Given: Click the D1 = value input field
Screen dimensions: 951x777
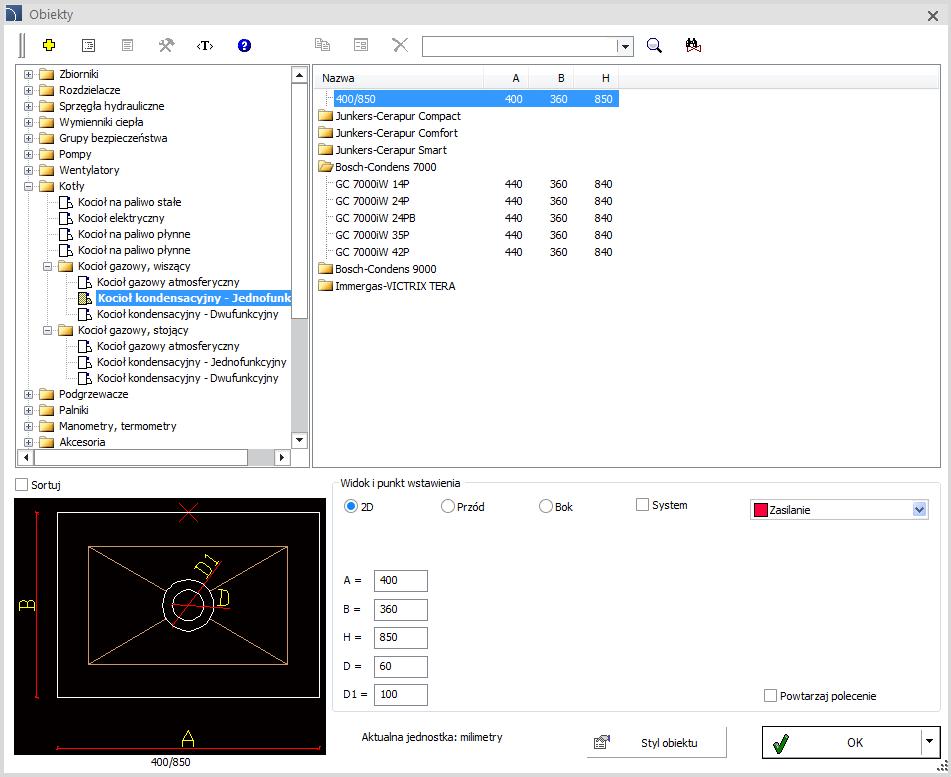Looking at the screenshot, I should (401, 695).
